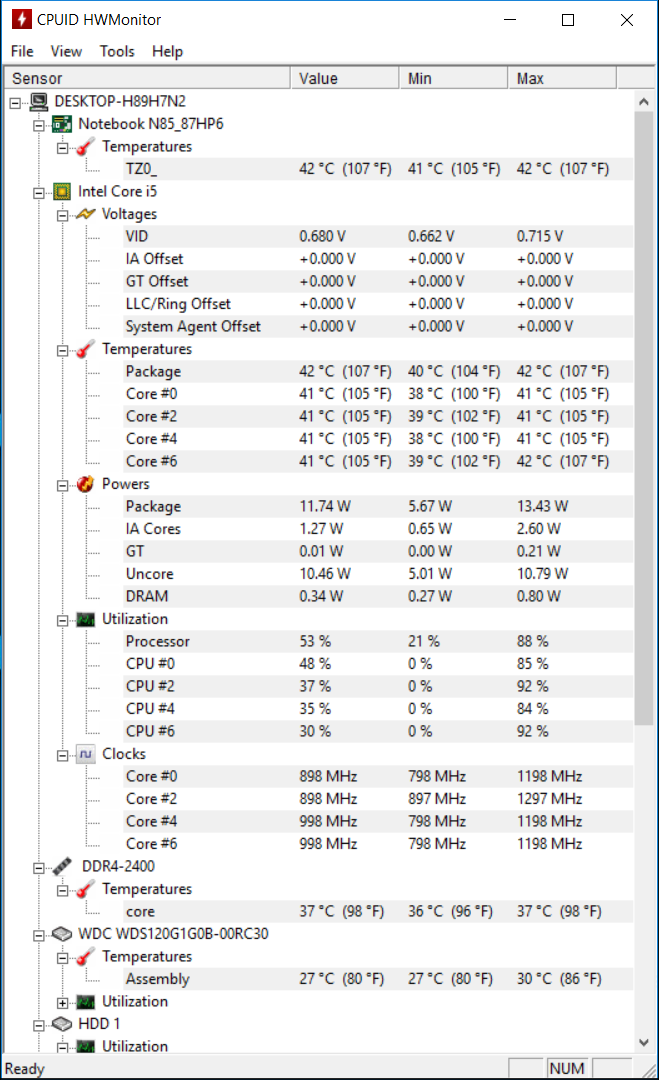
Task: Open the View menu
Action: click(66, 52)
